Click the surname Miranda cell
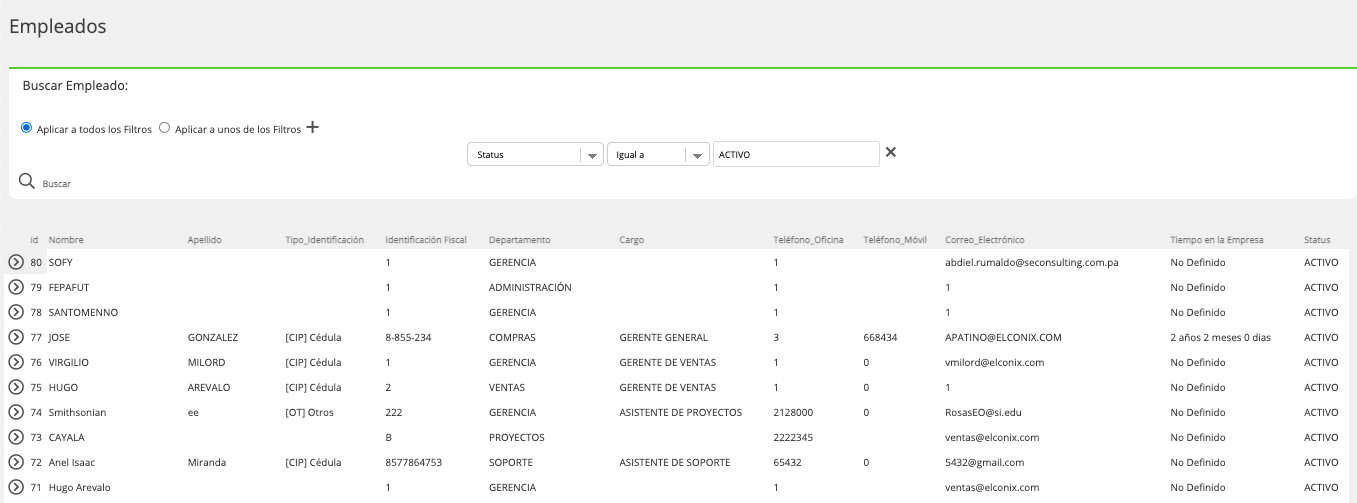1357x503 pixels. coord(207,462)
